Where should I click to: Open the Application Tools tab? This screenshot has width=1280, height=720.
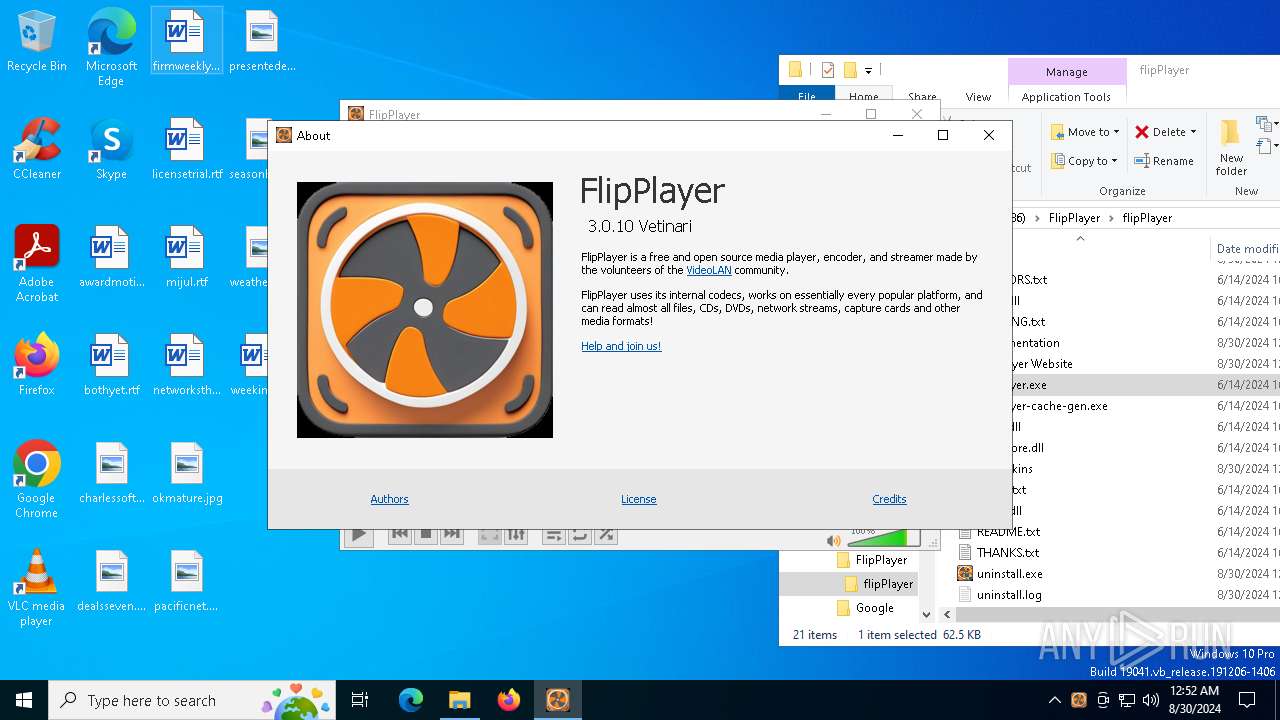coord(1066,97)
